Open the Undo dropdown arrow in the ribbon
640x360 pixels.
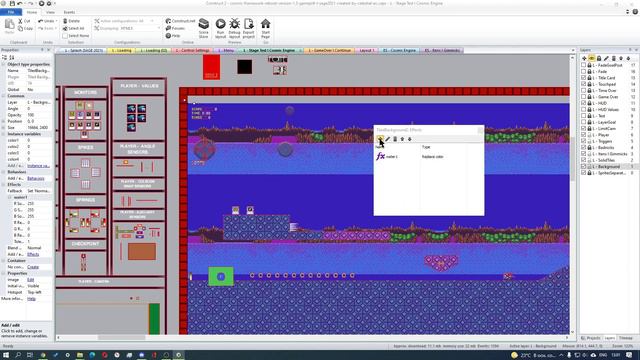(56, 21)
